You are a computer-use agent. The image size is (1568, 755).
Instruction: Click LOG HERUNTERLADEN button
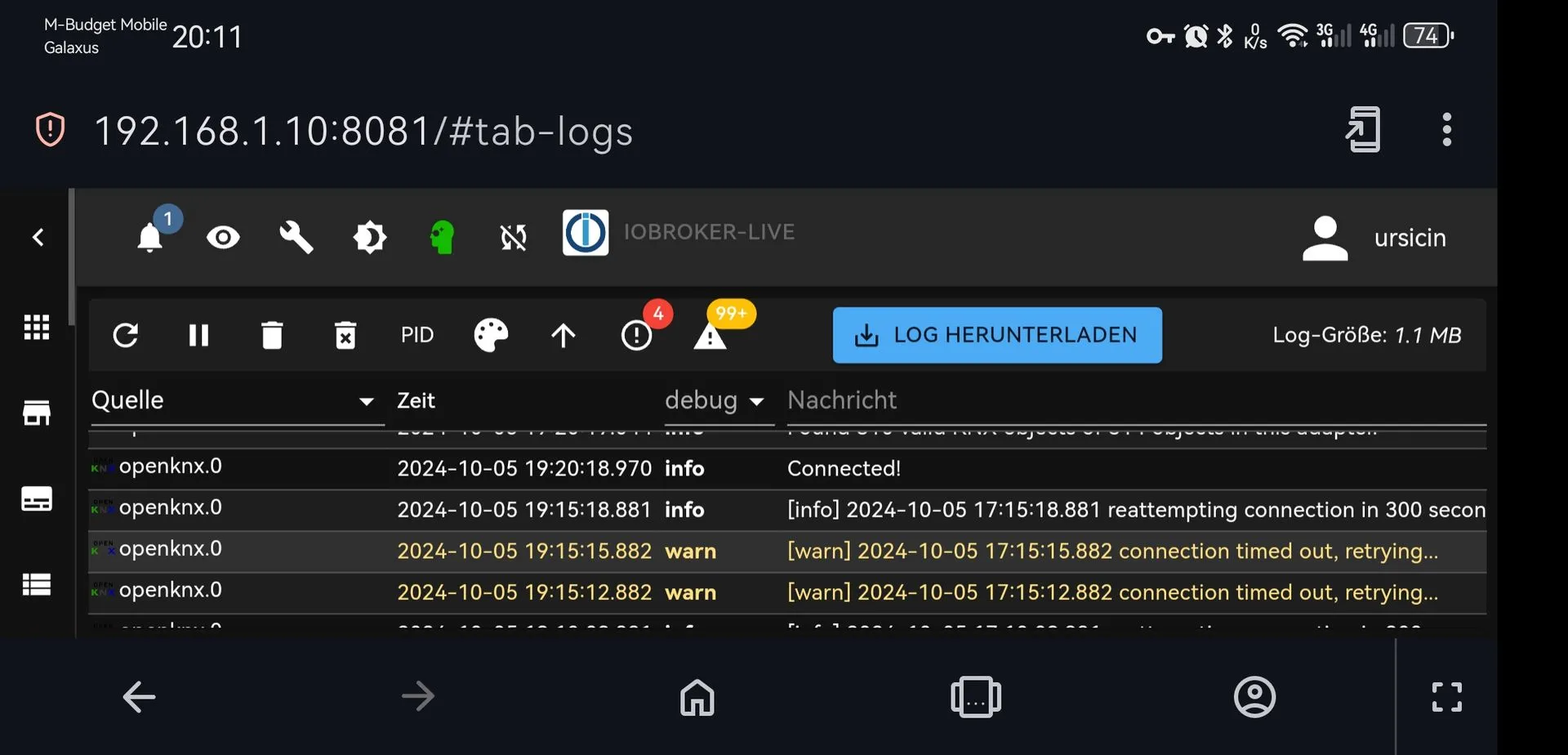(997, 335)
